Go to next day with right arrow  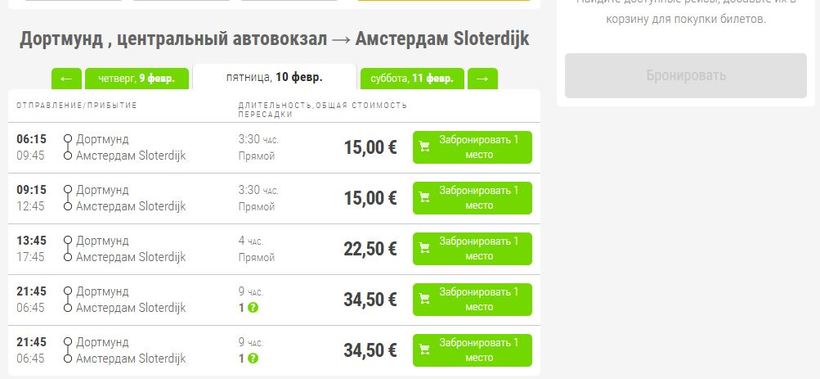pyautogui.click(x=483, y=78)
